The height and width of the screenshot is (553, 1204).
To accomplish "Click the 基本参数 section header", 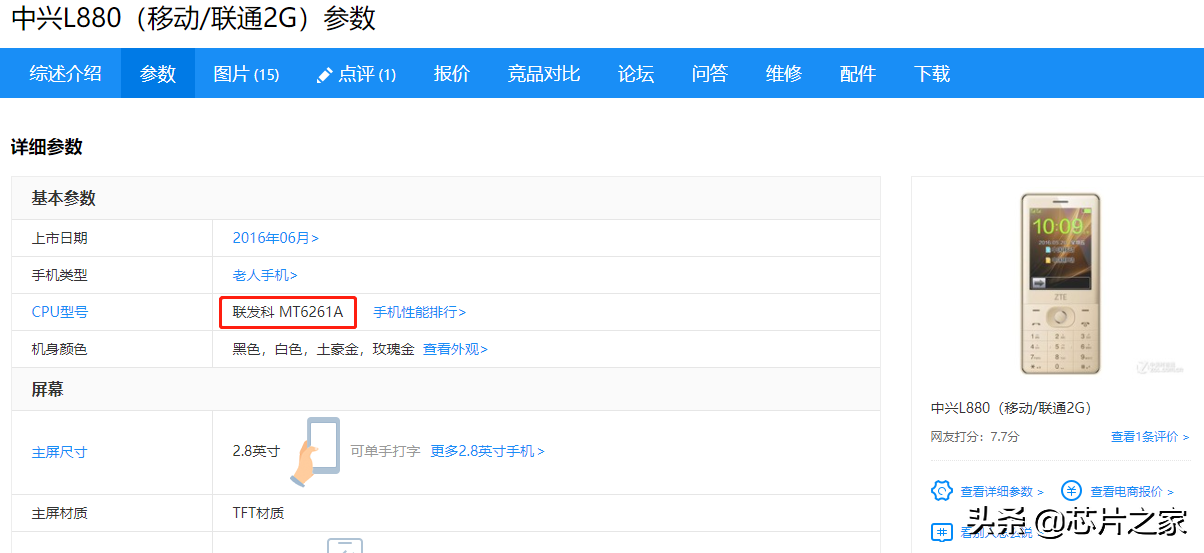I will [x=63, y=198].
